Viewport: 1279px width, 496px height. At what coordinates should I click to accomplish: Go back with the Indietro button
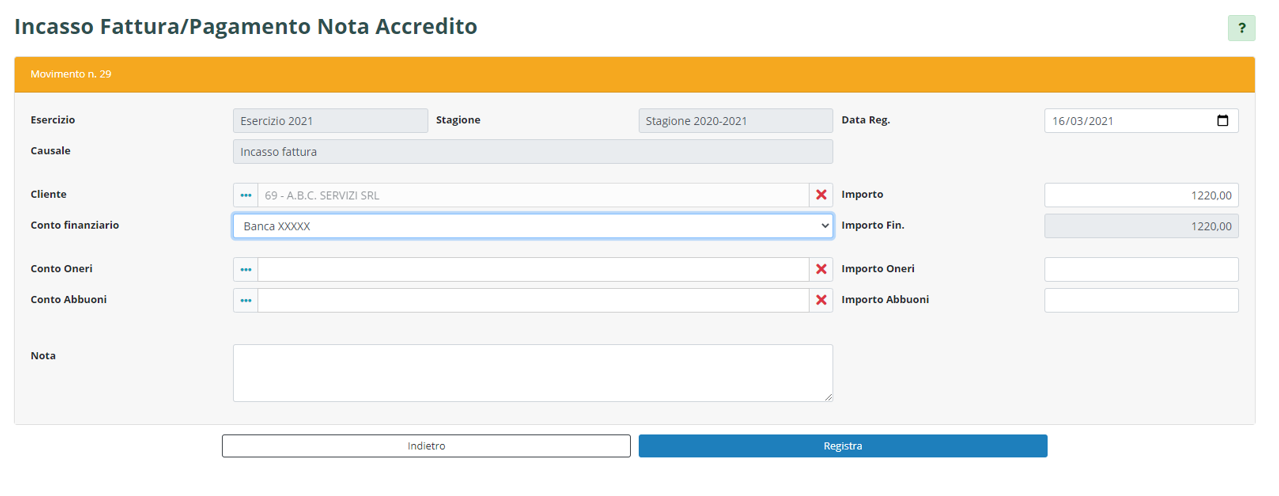426,446
